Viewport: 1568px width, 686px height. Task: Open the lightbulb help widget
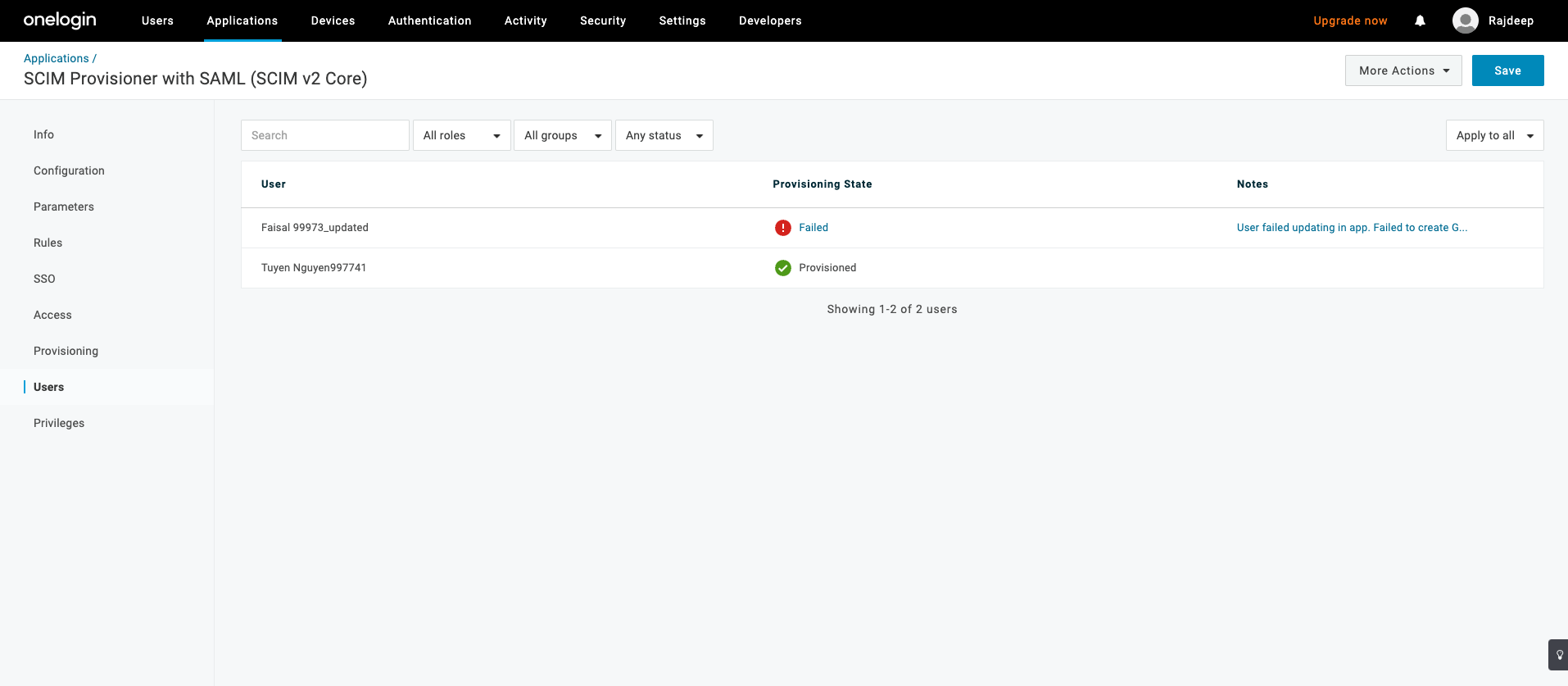pos(1558,655)
